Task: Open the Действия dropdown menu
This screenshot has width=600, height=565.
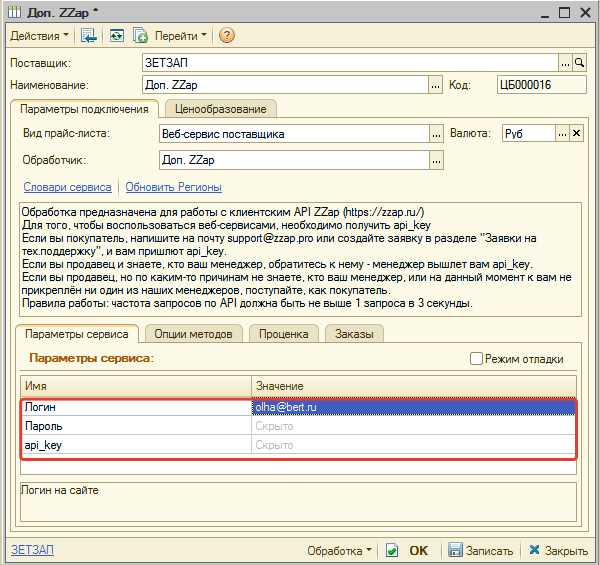Action: click(39, 36)
